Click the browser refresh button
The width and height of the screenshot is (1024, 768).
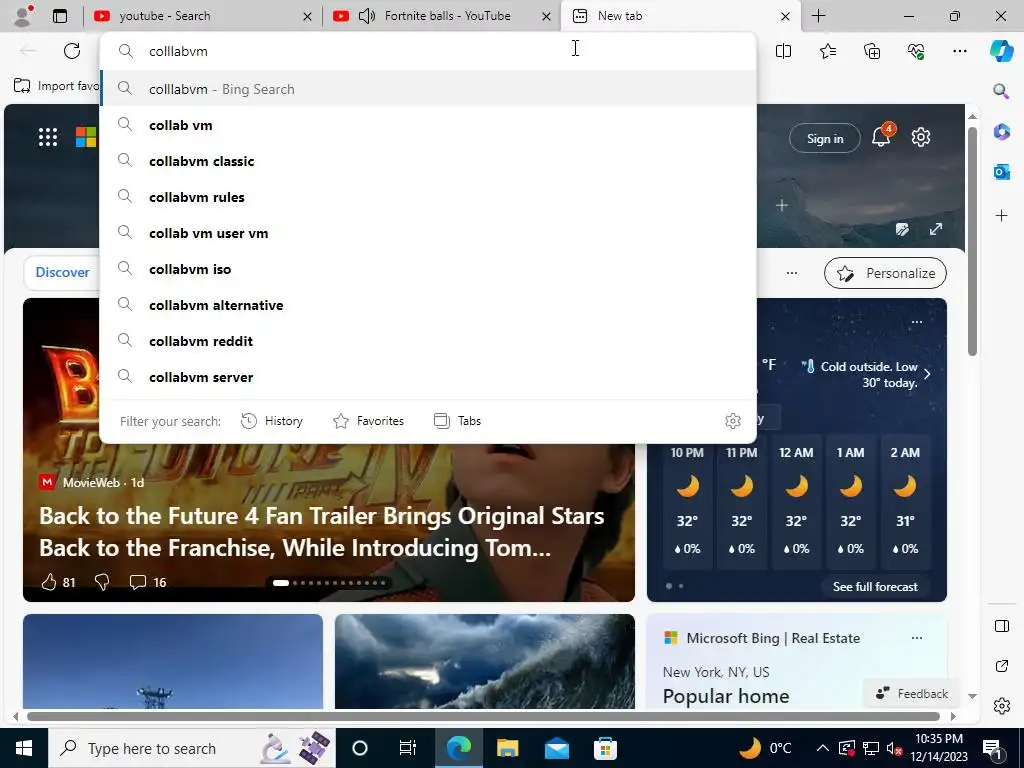pyautogui.click(x=72, y=51)
